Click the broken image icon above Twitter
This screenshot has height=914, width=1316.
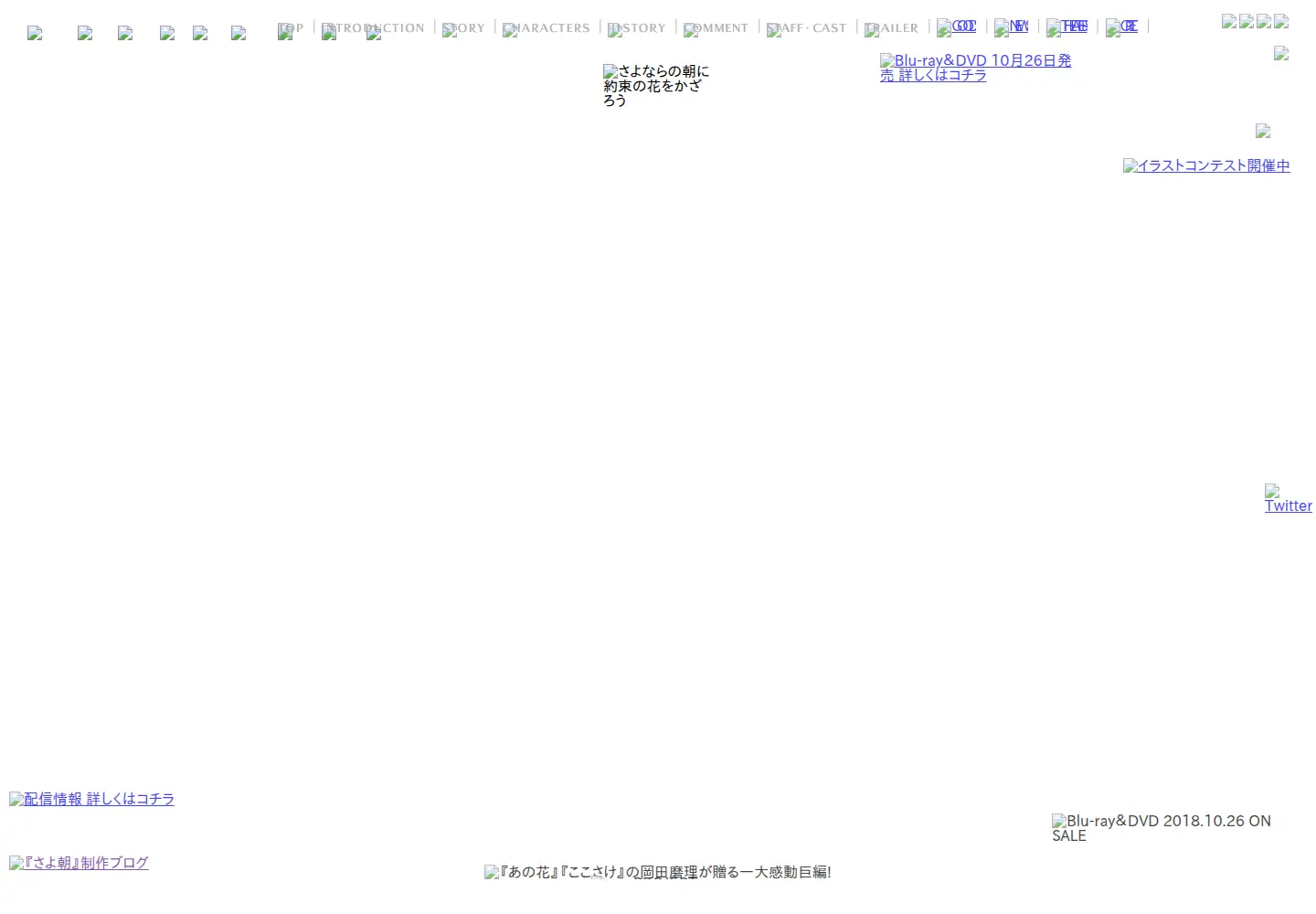tap(1272, 491)
